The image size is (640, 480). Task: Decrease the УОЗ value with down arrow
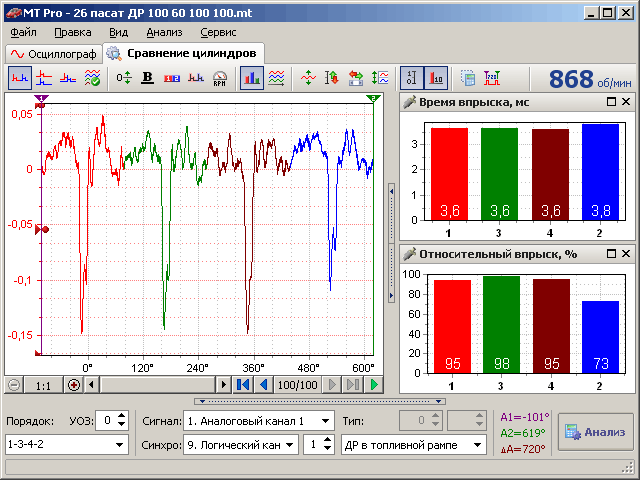[122, 425]
